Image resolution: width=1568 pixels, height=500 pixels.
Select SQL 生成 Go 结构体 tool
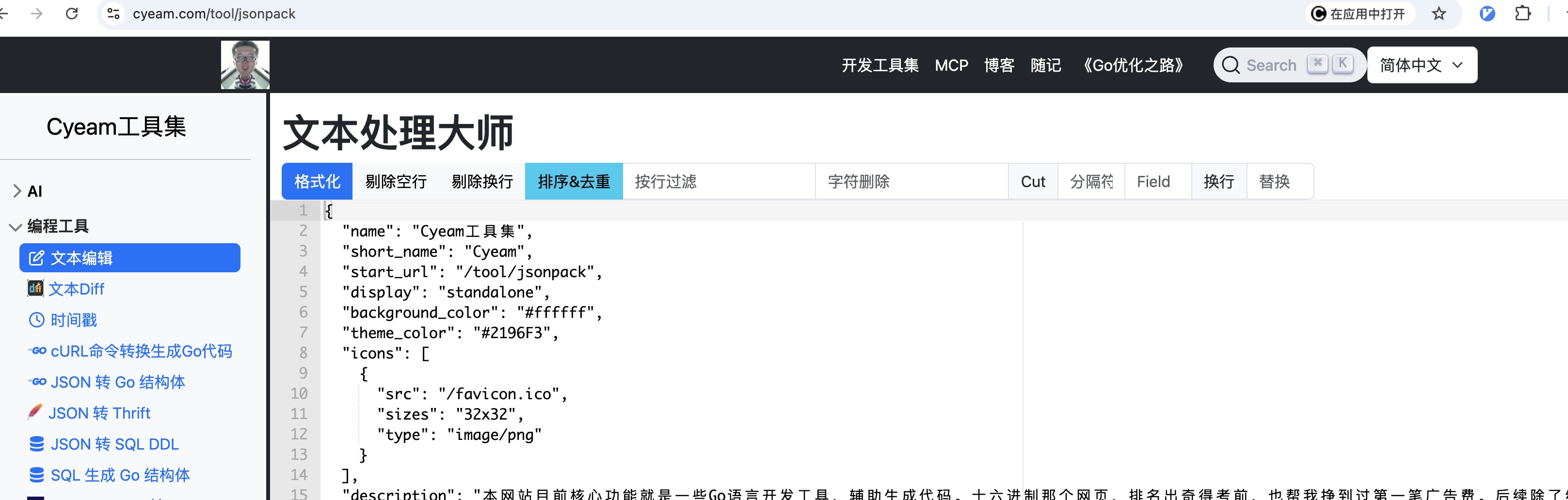120,475
